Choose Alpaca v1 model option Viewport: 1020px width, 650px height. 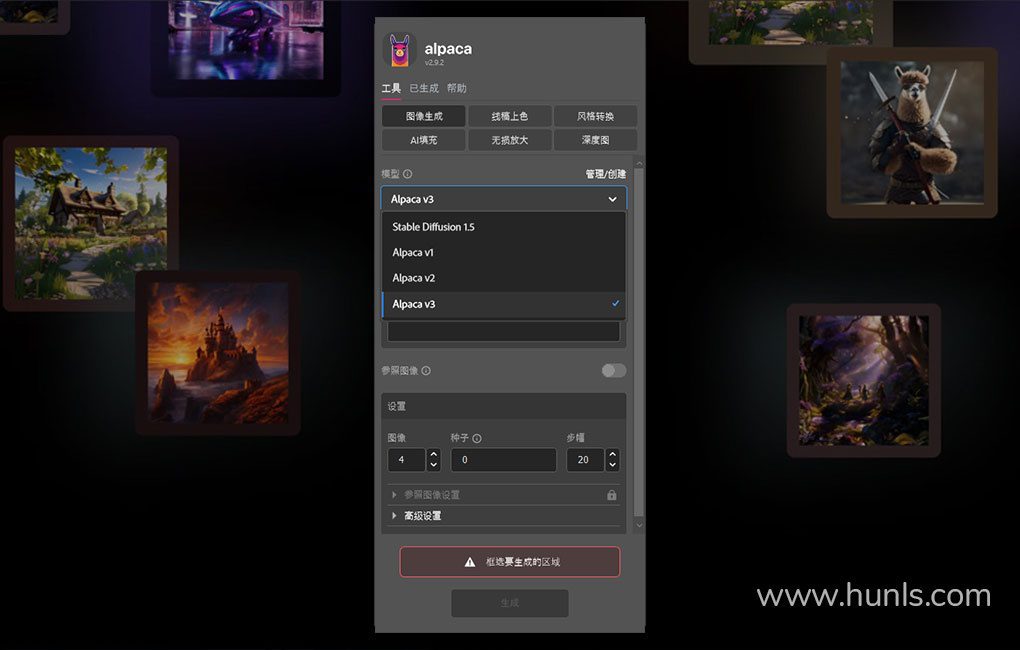[503, 252]
